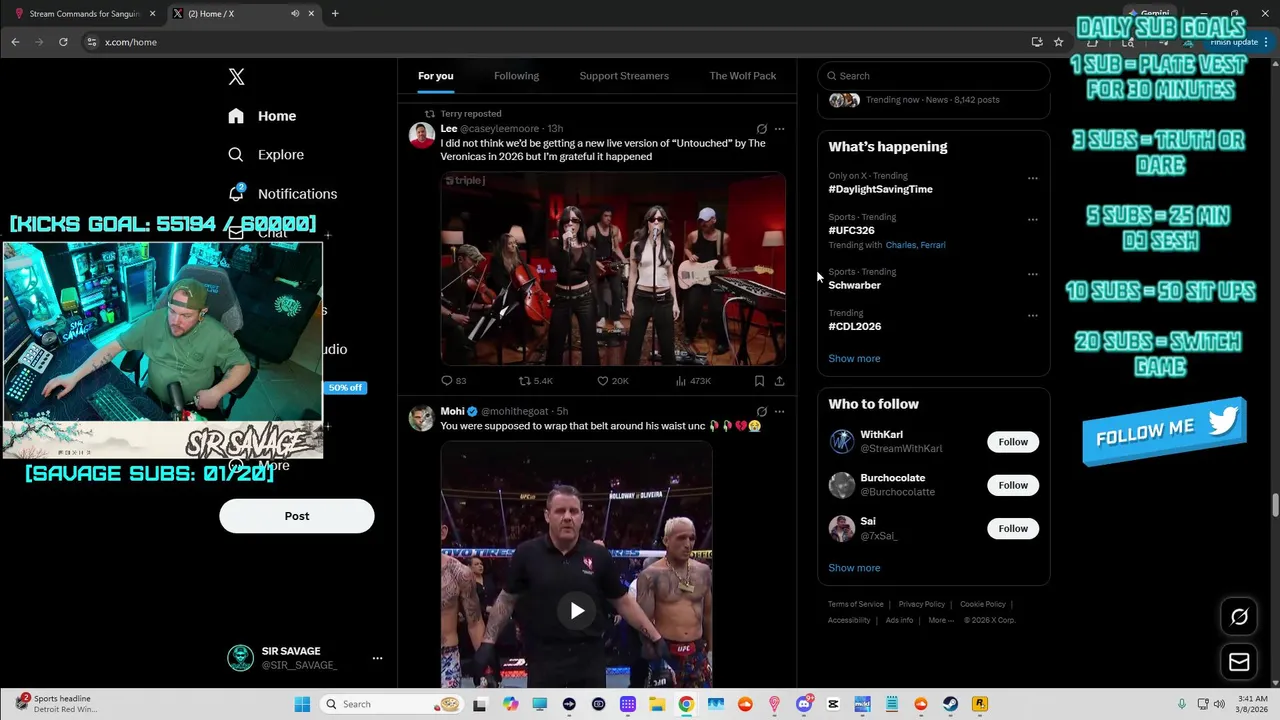Open Messages floating button
This screenshot has width=1280, height=720.
1239,662
